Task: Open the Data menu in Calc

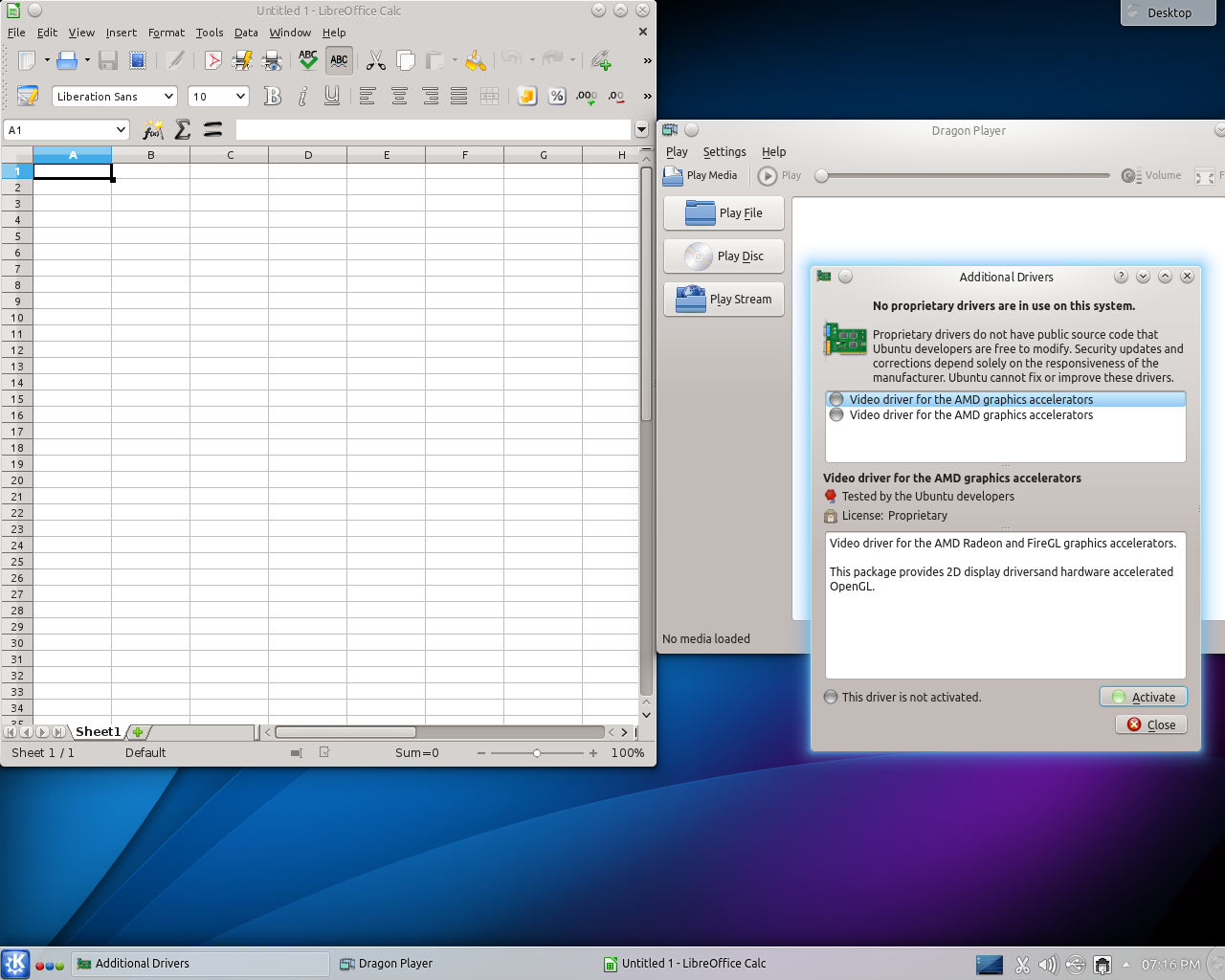Action: (246, 33)
